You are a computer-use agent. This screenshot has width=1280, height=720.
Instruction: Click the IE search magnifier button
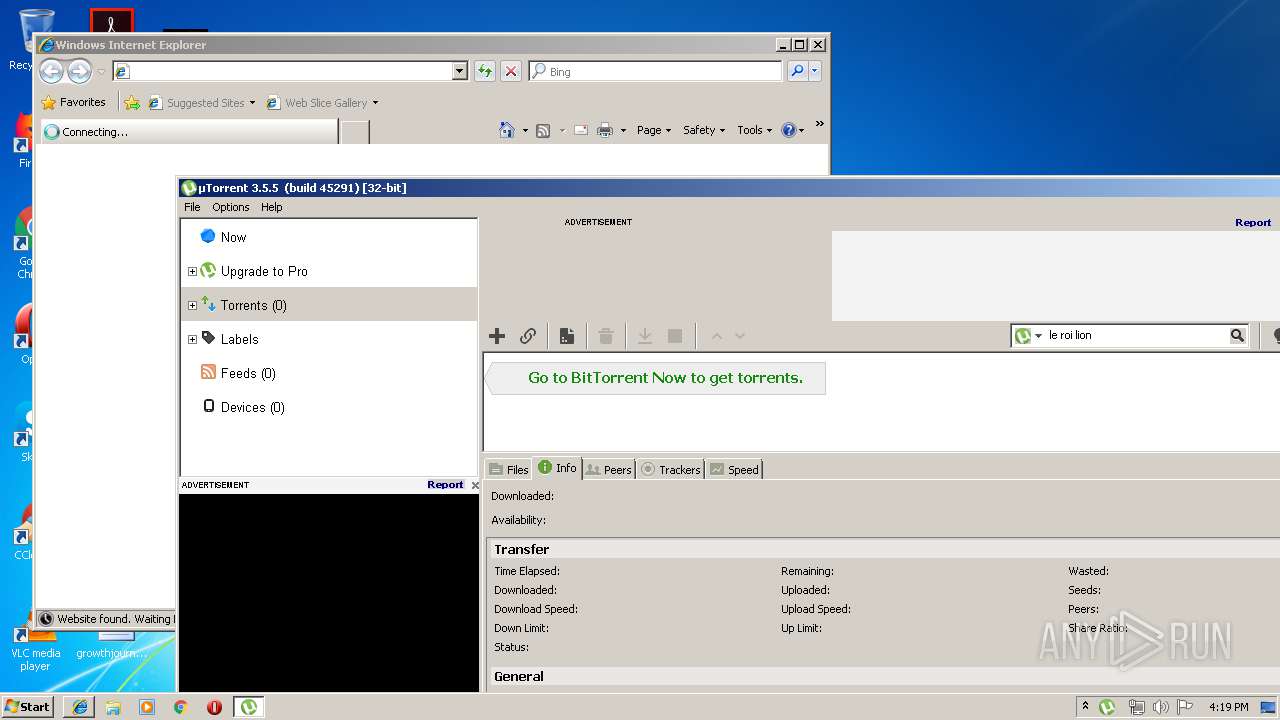pyautogui.click(x=797, y=71)
